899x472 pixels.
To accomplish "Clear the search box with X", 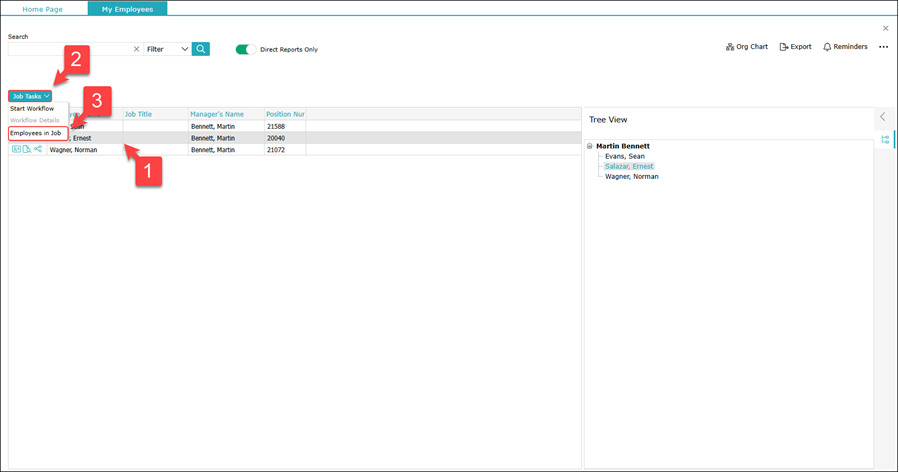I will pyautogui.click(x=136, y=49).
